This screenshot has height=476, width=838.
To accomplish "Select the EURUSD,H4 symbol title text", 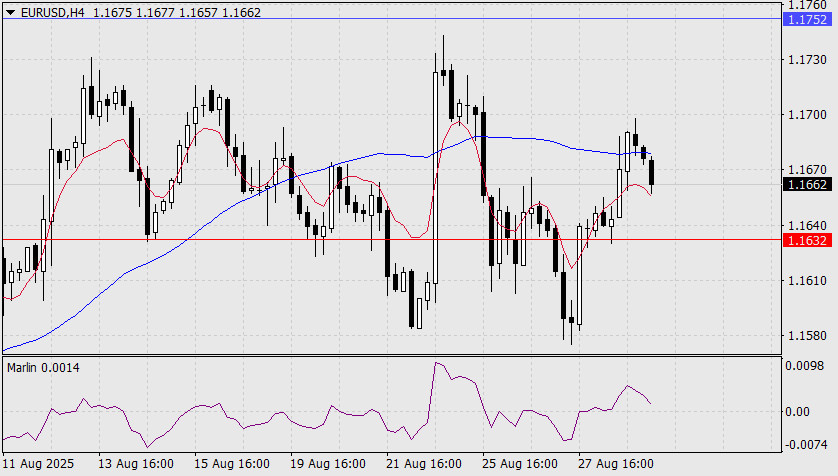I will [52, 12].
